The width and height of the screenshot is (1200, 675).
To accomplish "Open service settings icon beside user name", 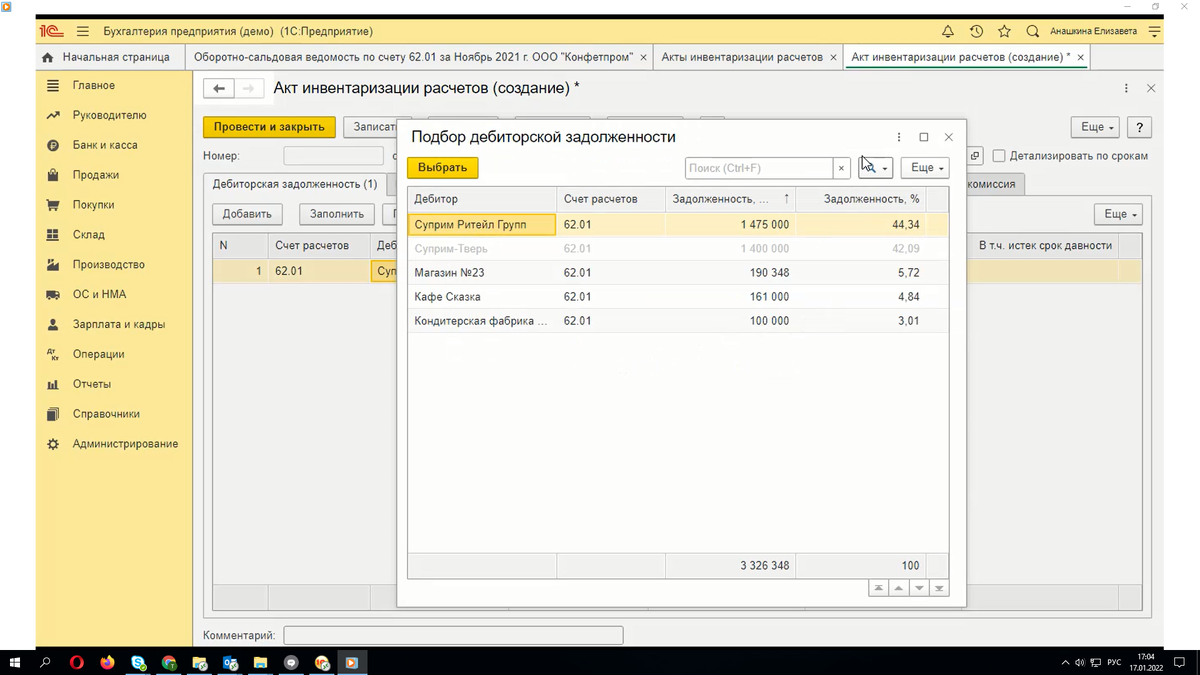I will tap(1155, 31).
